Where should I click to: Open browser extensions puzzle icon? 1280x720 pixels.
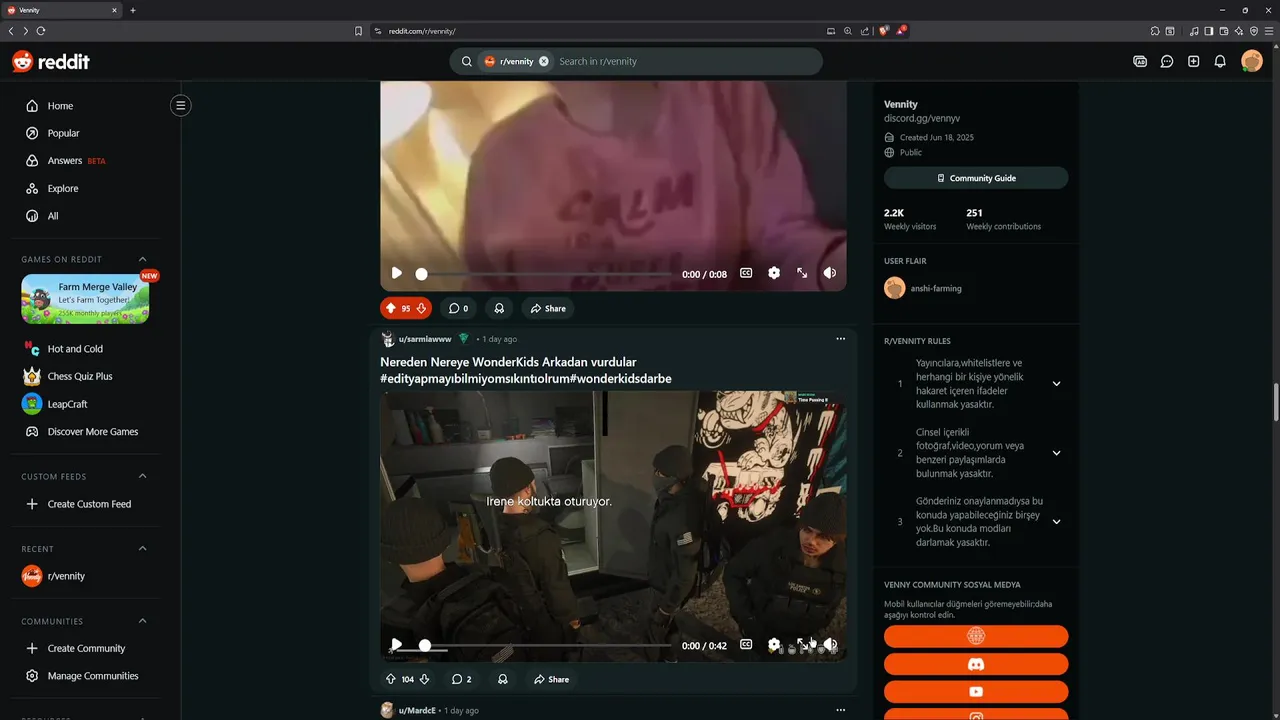point(1155,31)
